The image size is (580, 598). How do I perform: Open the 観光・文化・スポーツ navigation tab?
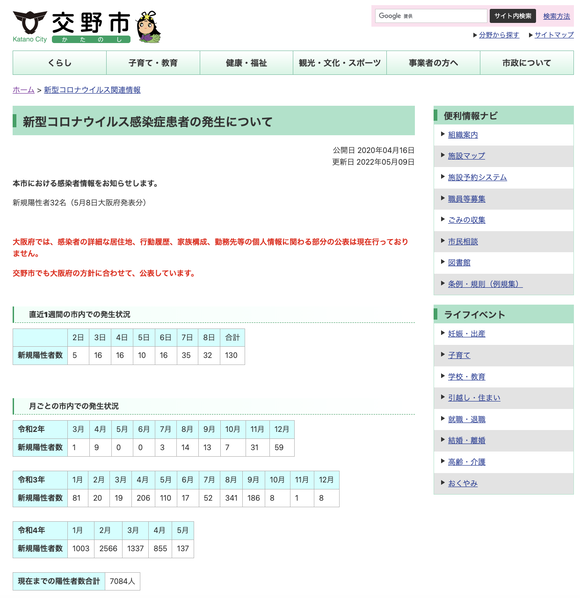[x=340, y=63]
